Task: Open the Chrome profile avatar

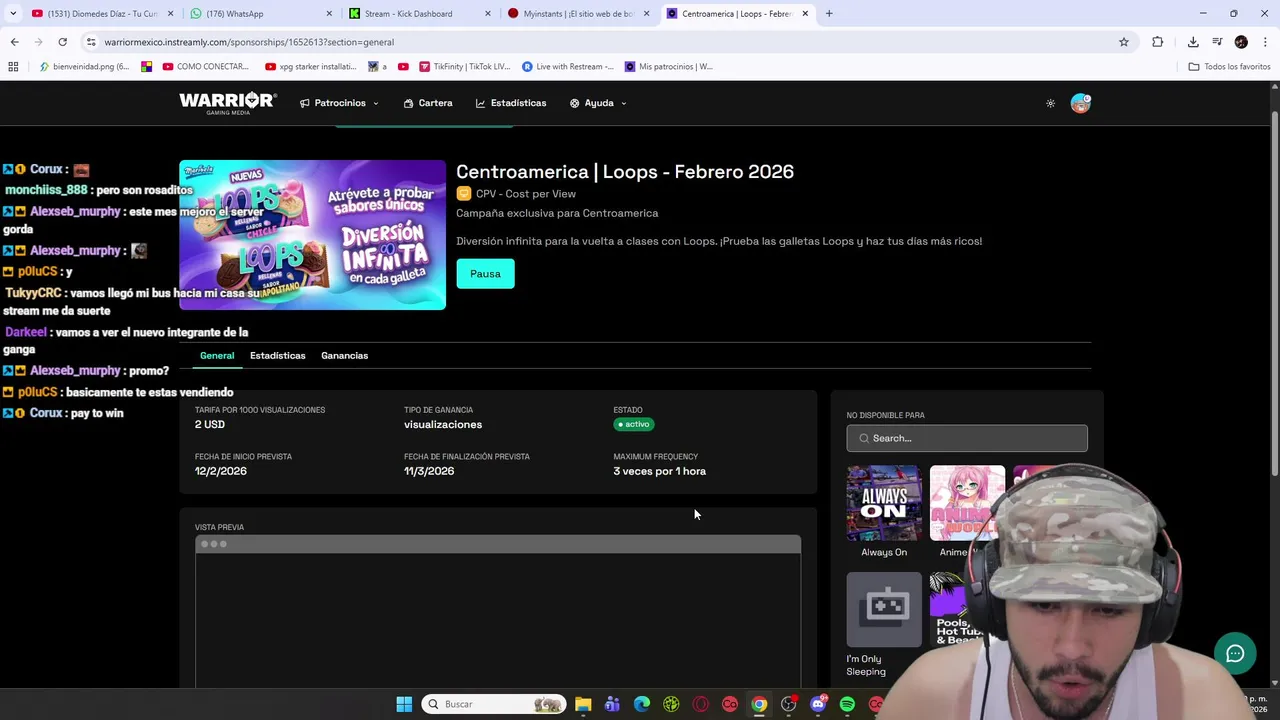Action: pyautogui.click(x=1241, y=42)
